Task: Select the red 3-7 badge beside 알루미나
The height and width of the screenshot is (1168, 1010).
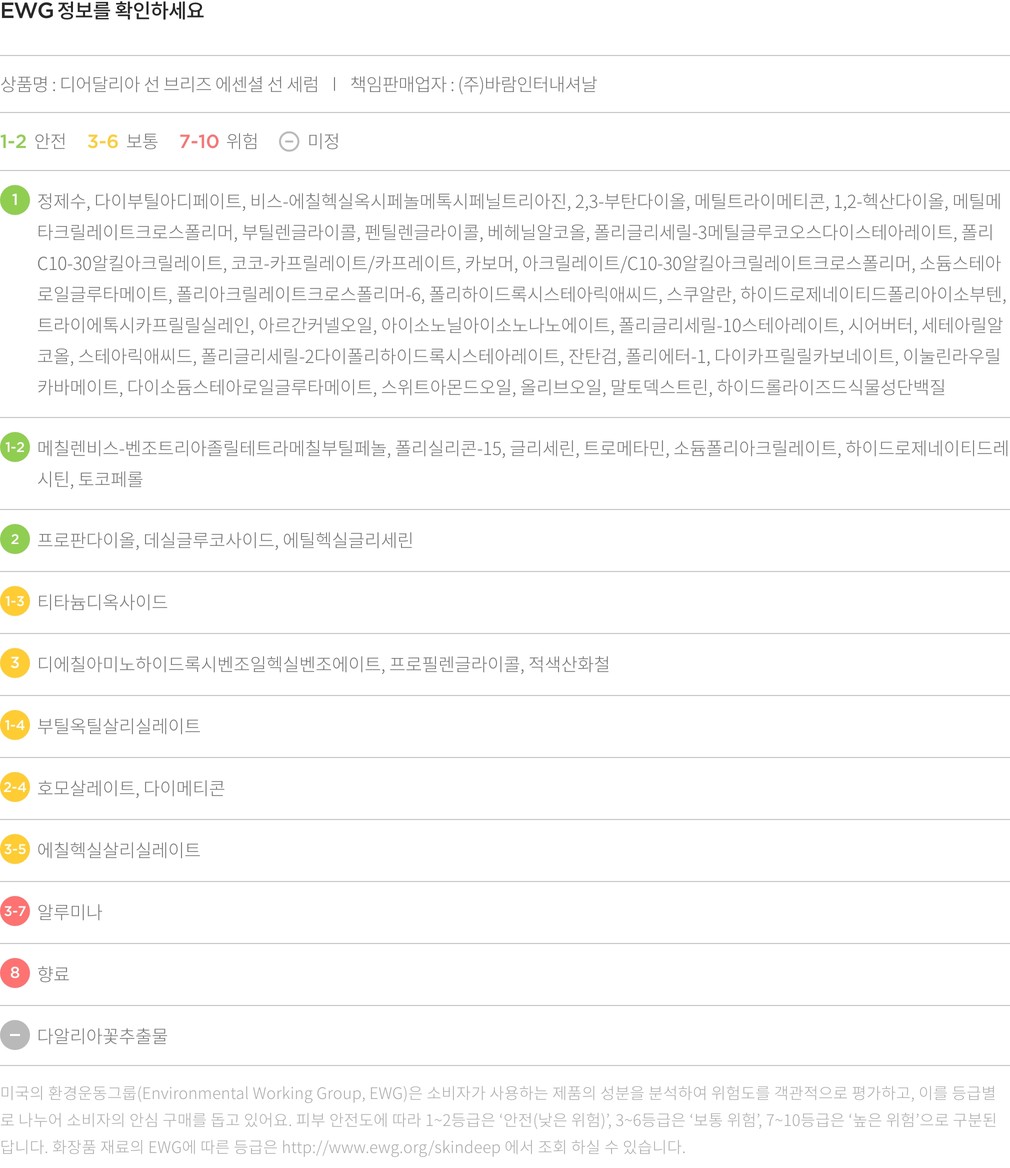Action: point(15,912)
